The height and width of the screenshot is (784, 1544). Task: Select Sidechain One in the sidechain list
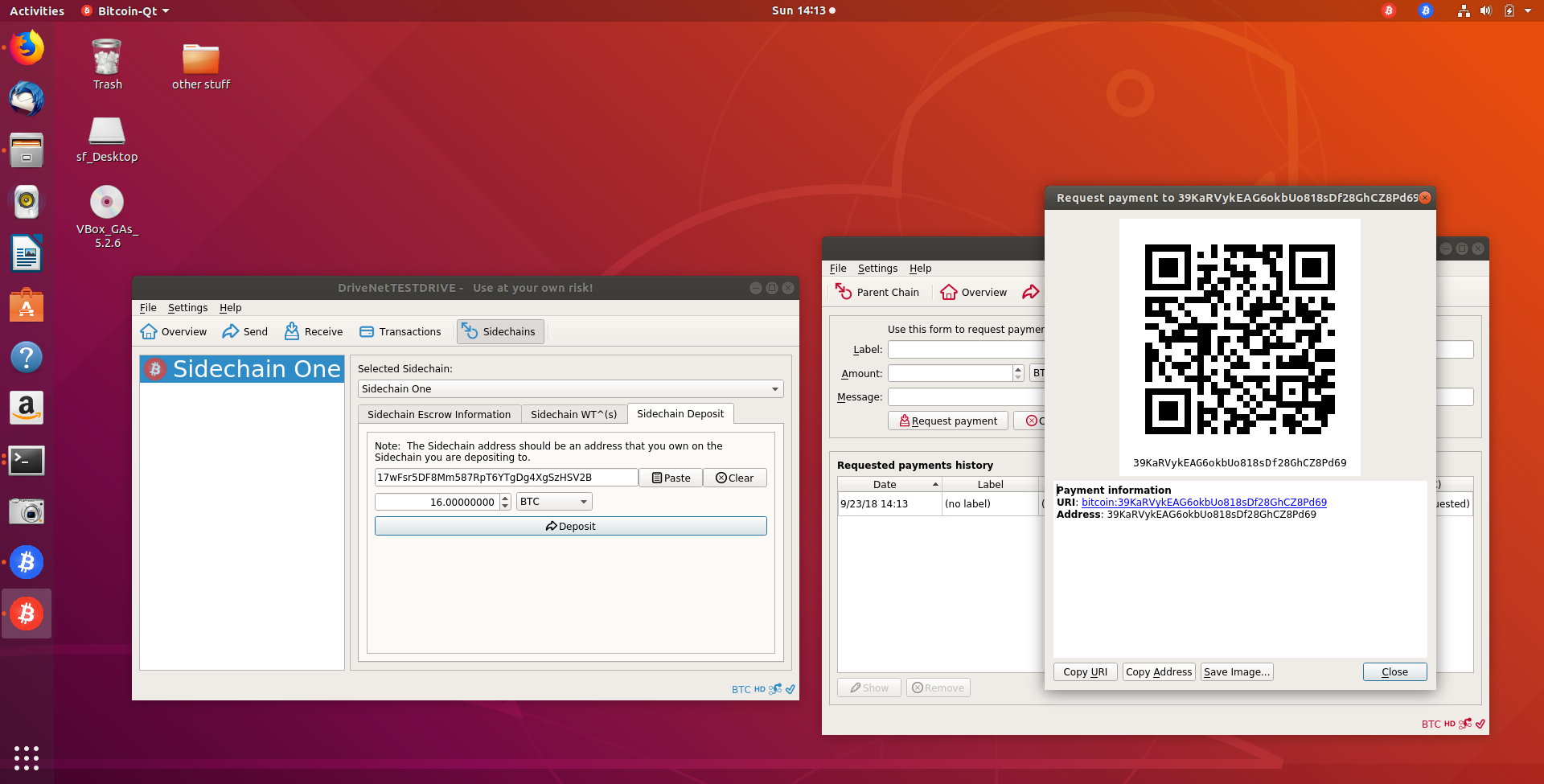(242, 369)
